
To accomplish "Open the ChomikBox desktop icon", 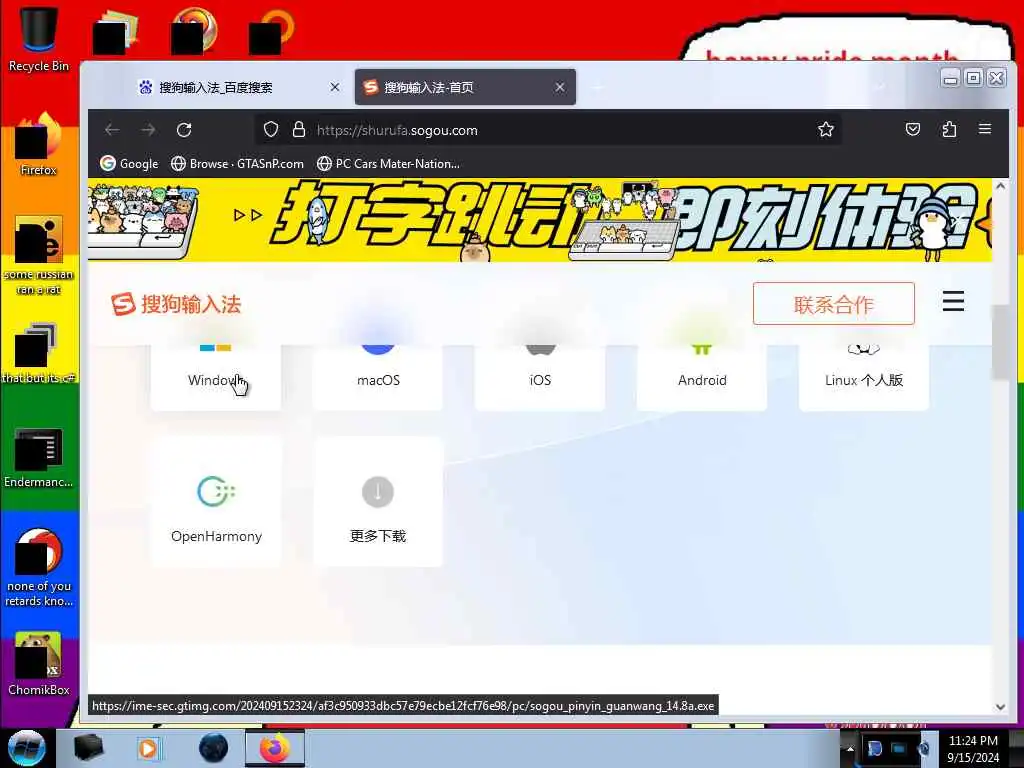I will pyautogui.click(x=39, y=664).
